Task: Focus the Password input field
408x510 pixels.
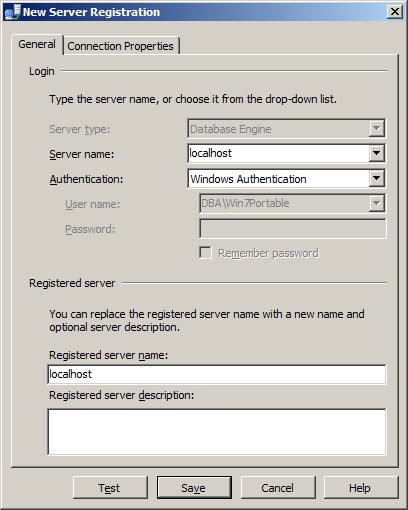Action: pos(293,229)
